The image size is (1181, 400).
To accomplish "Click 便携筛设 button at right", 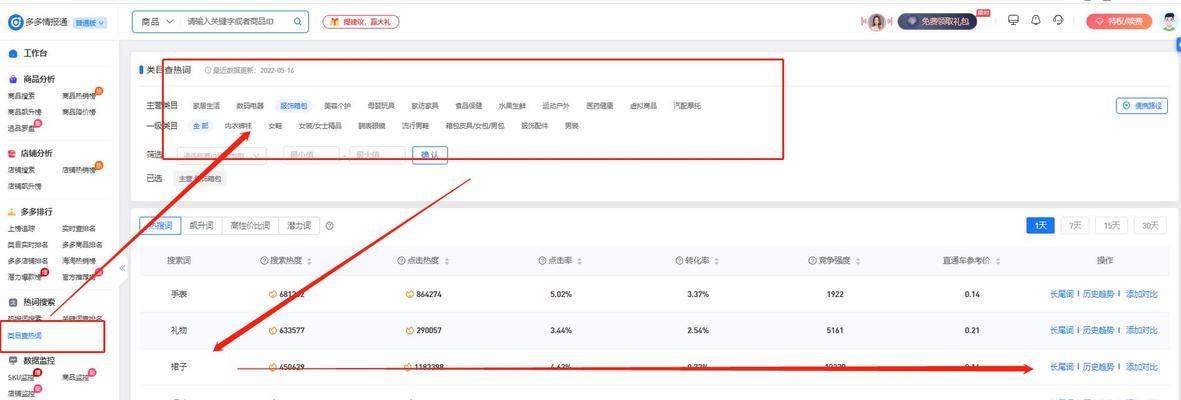I will click(x=1141, y=106).
